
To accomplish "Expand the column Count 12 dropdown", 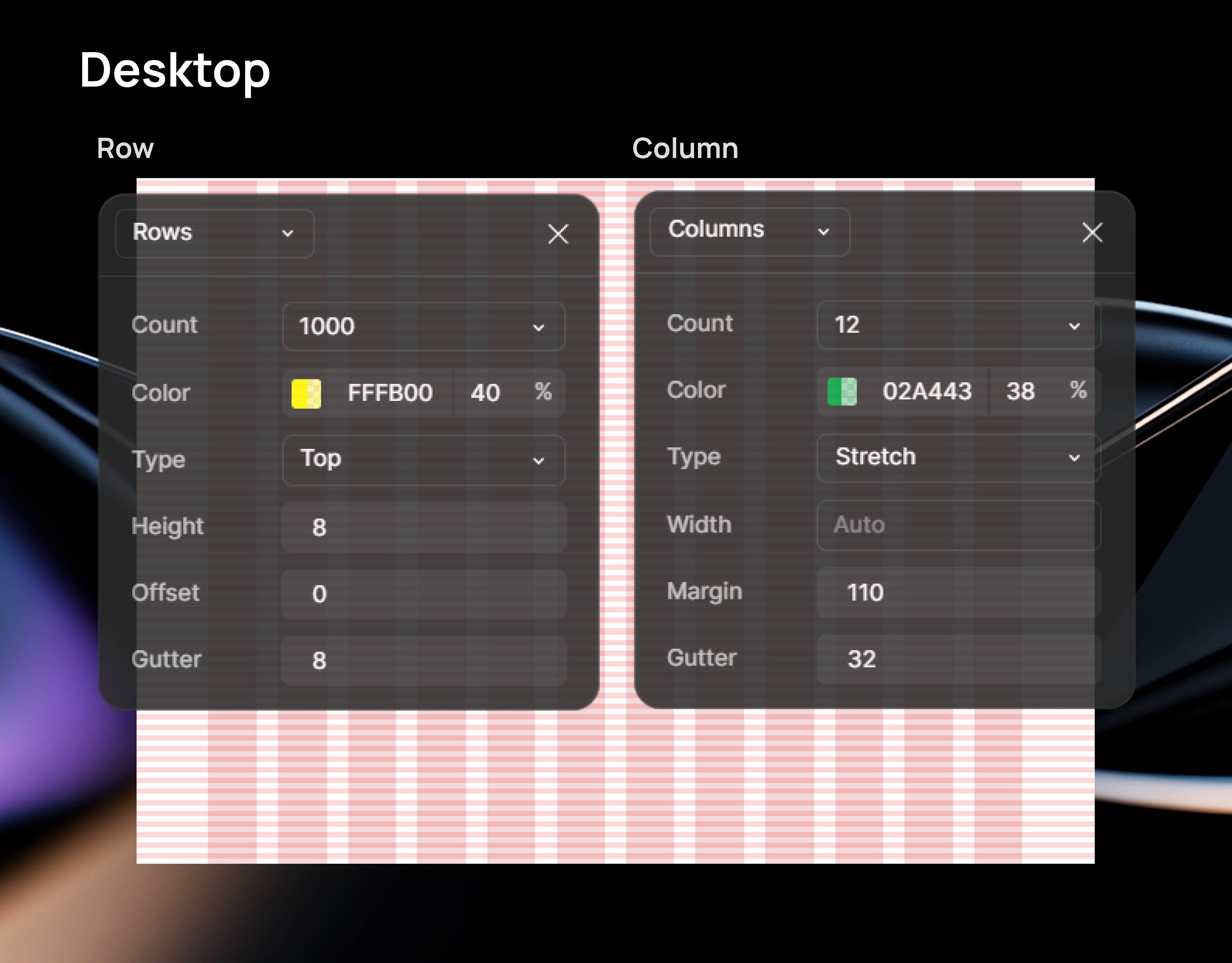I will pos(958,325).
